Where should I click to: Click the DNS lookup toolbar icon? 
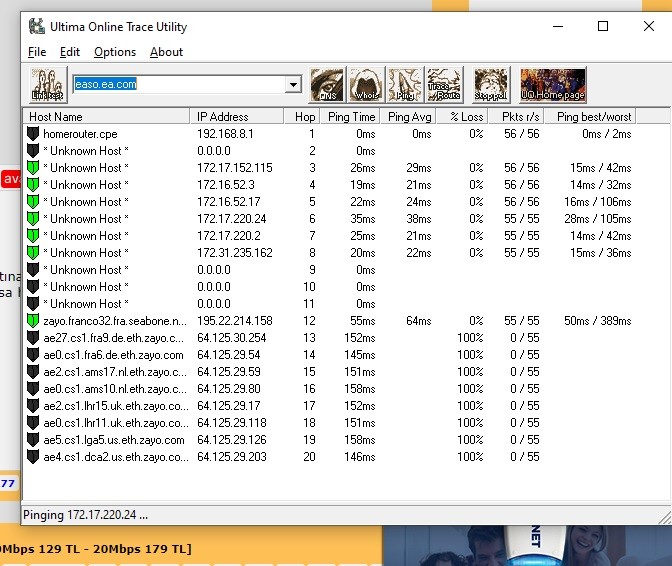click(327, 85)
